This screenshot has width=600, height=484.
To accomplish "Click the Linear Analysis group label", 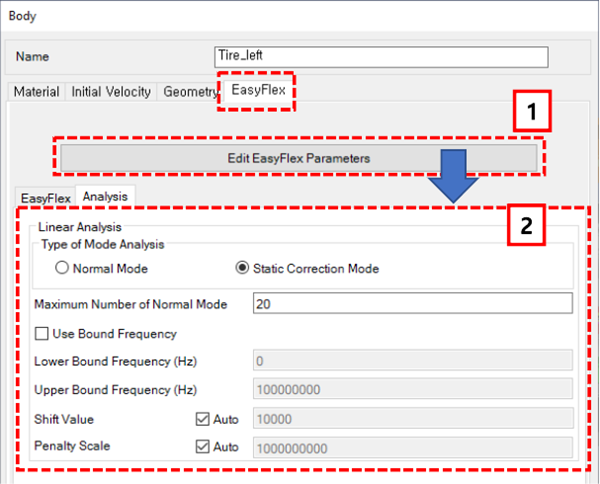I will (80, 227).
